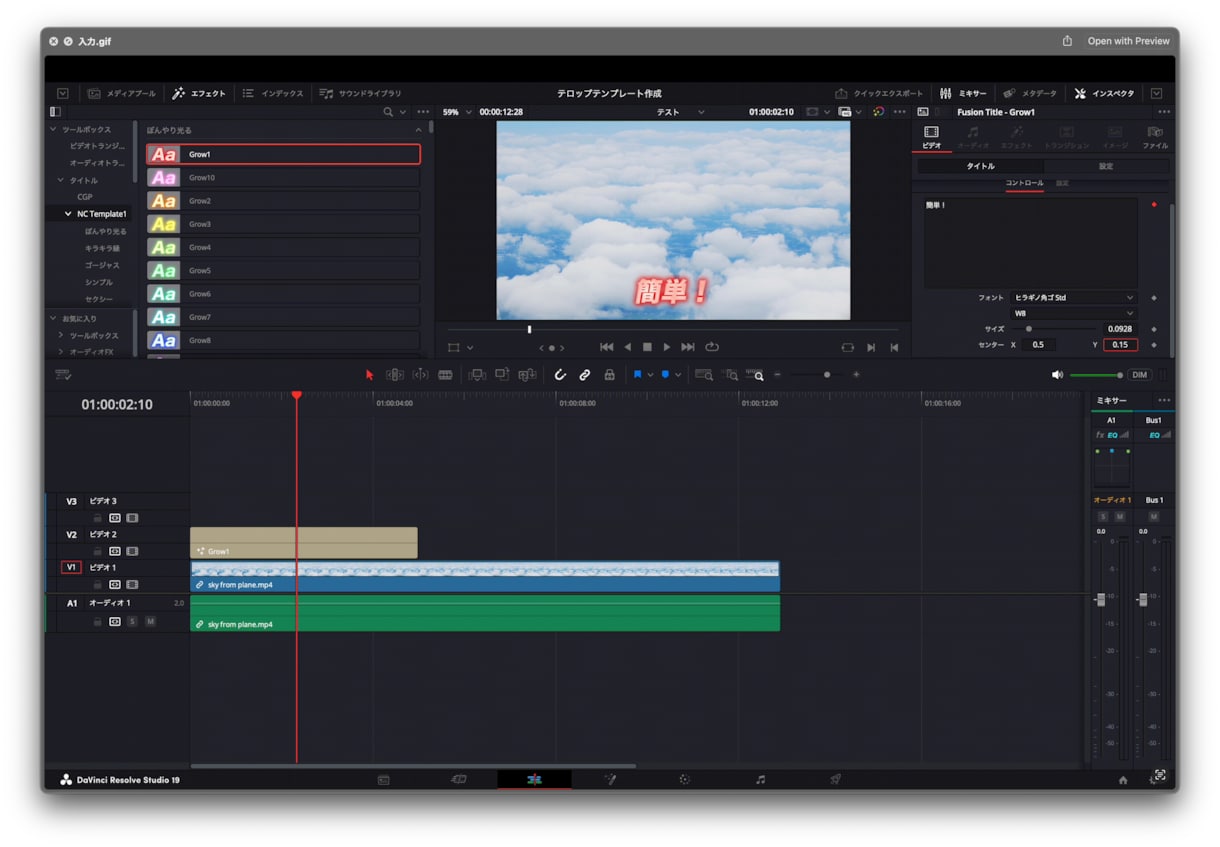Select the ゴージャス category
1220x847 pixels.
[102, 265]
